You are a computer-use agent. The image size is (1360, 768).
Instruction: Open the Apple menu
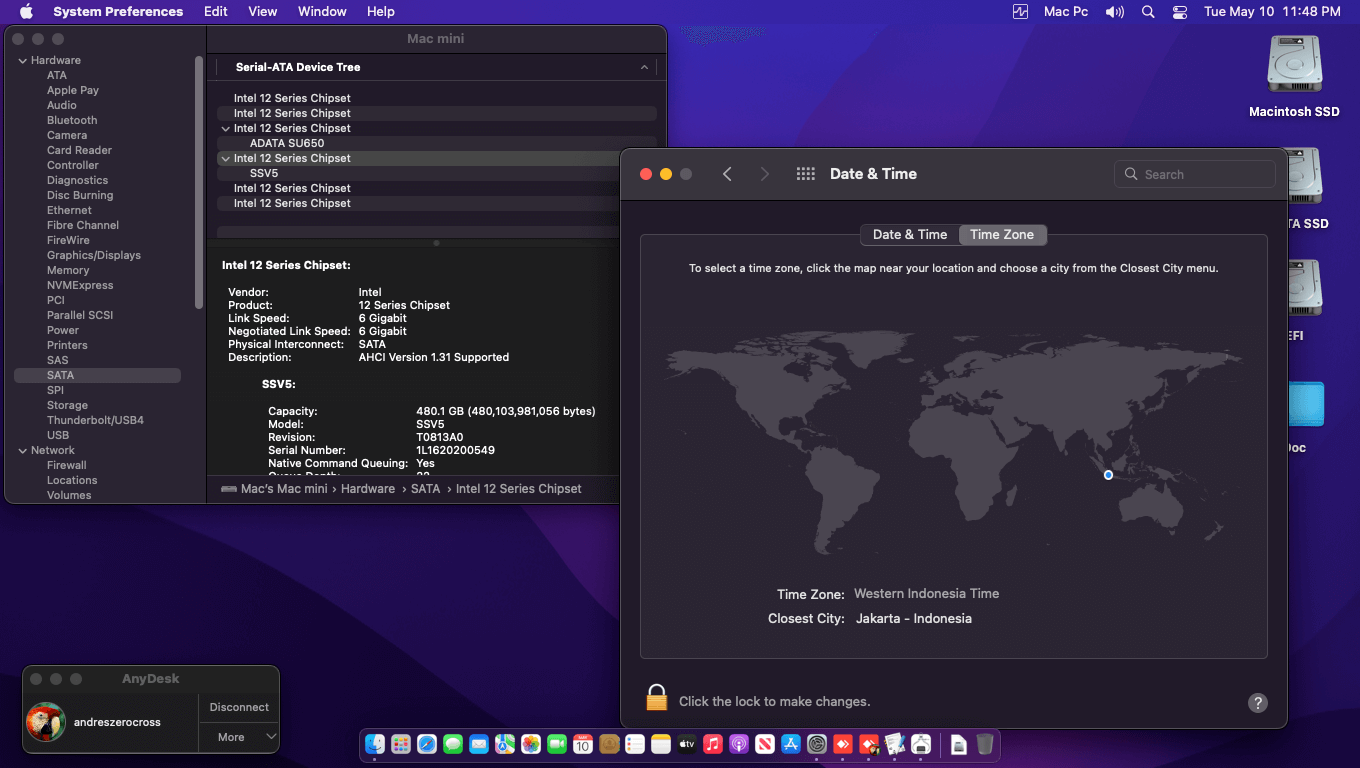point(26,12)
